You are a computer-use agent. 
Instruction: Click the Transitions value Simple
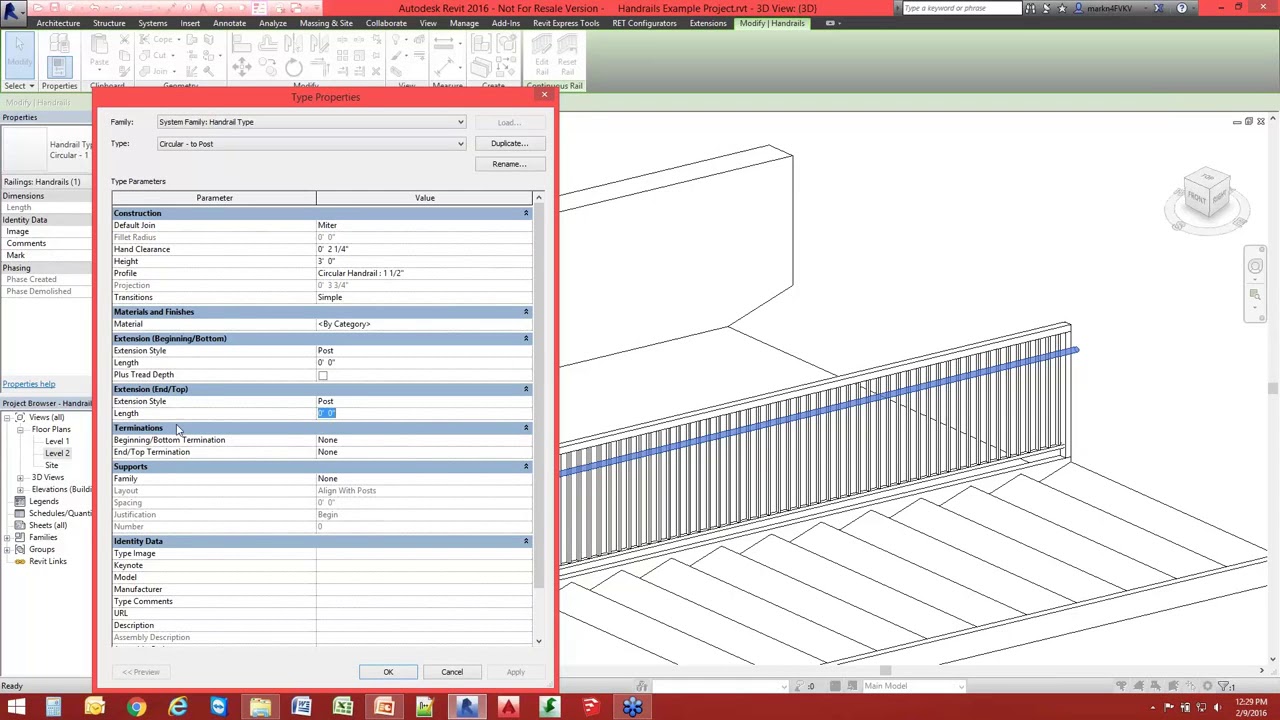click(424, 297)
